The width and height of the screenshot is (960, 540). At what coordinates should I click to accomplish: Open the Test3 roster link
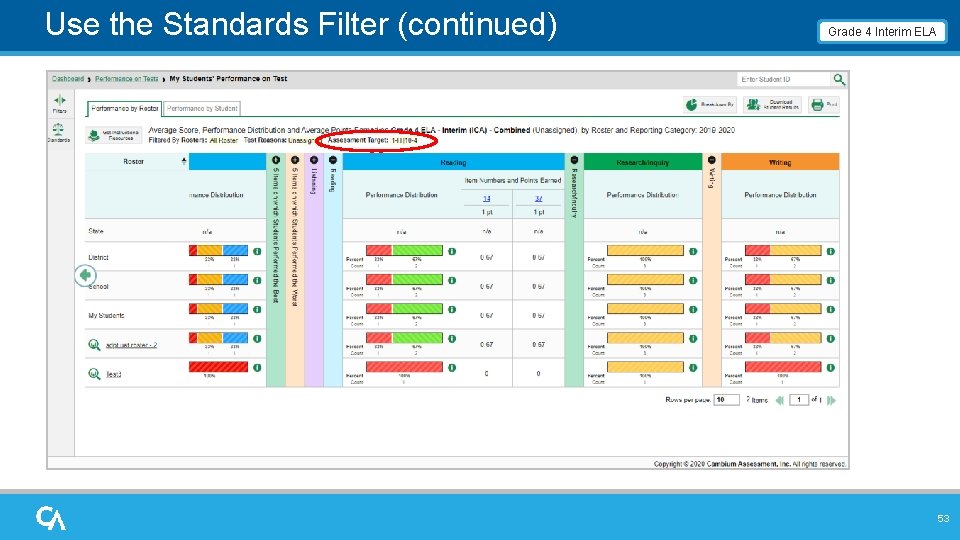(x=114, y=374)
